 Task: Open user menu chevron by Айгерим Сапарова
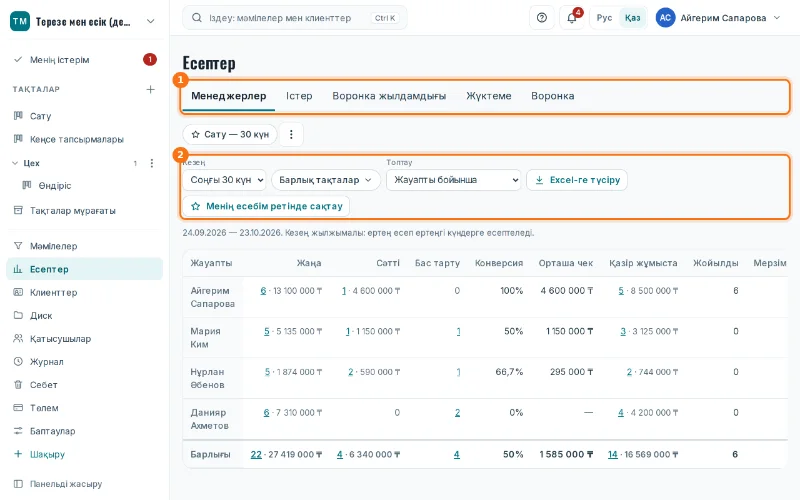(x=777, y=18)
